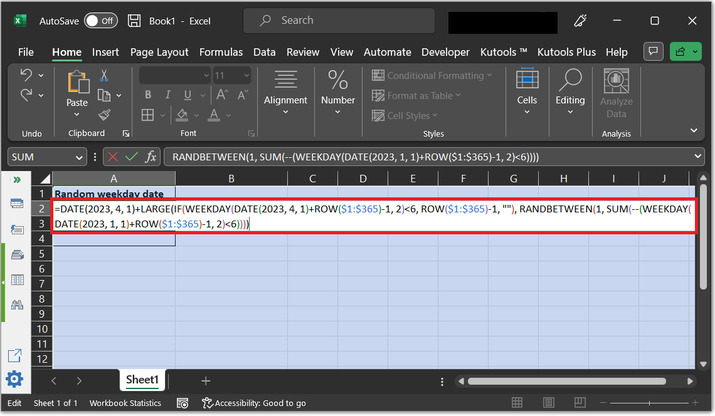The image size is (715, 416).
Task: Toggle the AutoSave switch
Action: click(101, 21)
